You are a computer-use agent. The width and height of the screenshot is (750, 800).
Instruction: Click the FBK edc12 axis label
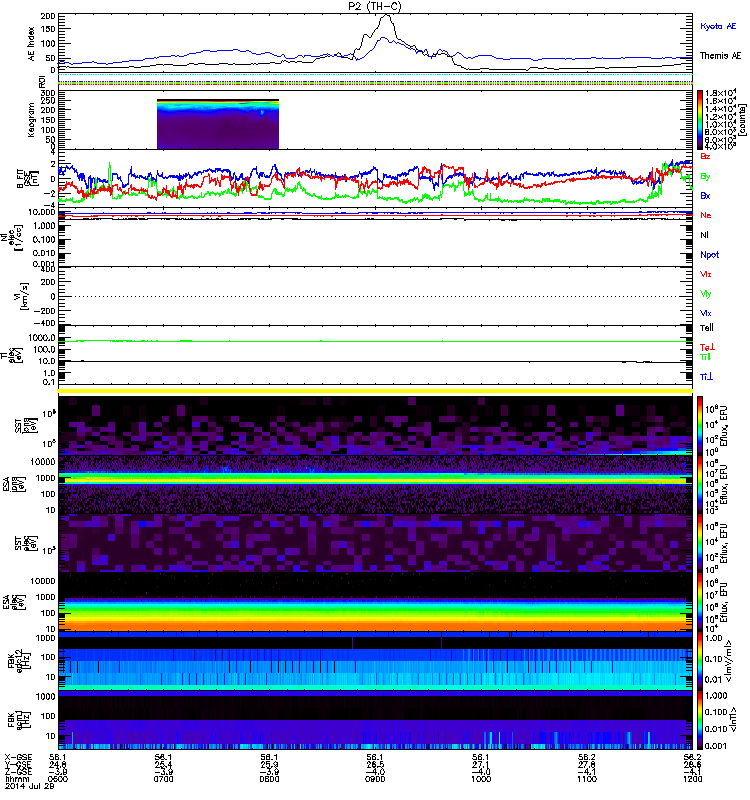click(x=19, y=661)
